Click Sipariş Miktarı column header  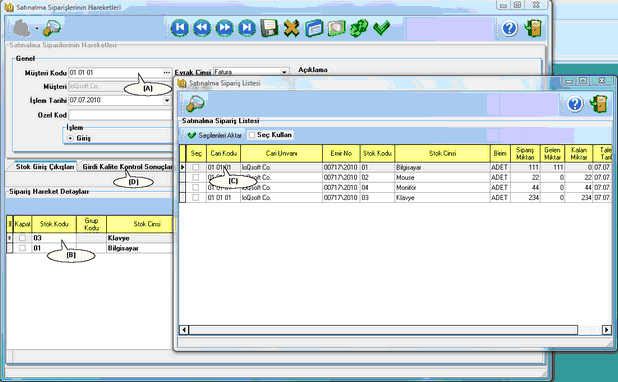pos(525,153)
